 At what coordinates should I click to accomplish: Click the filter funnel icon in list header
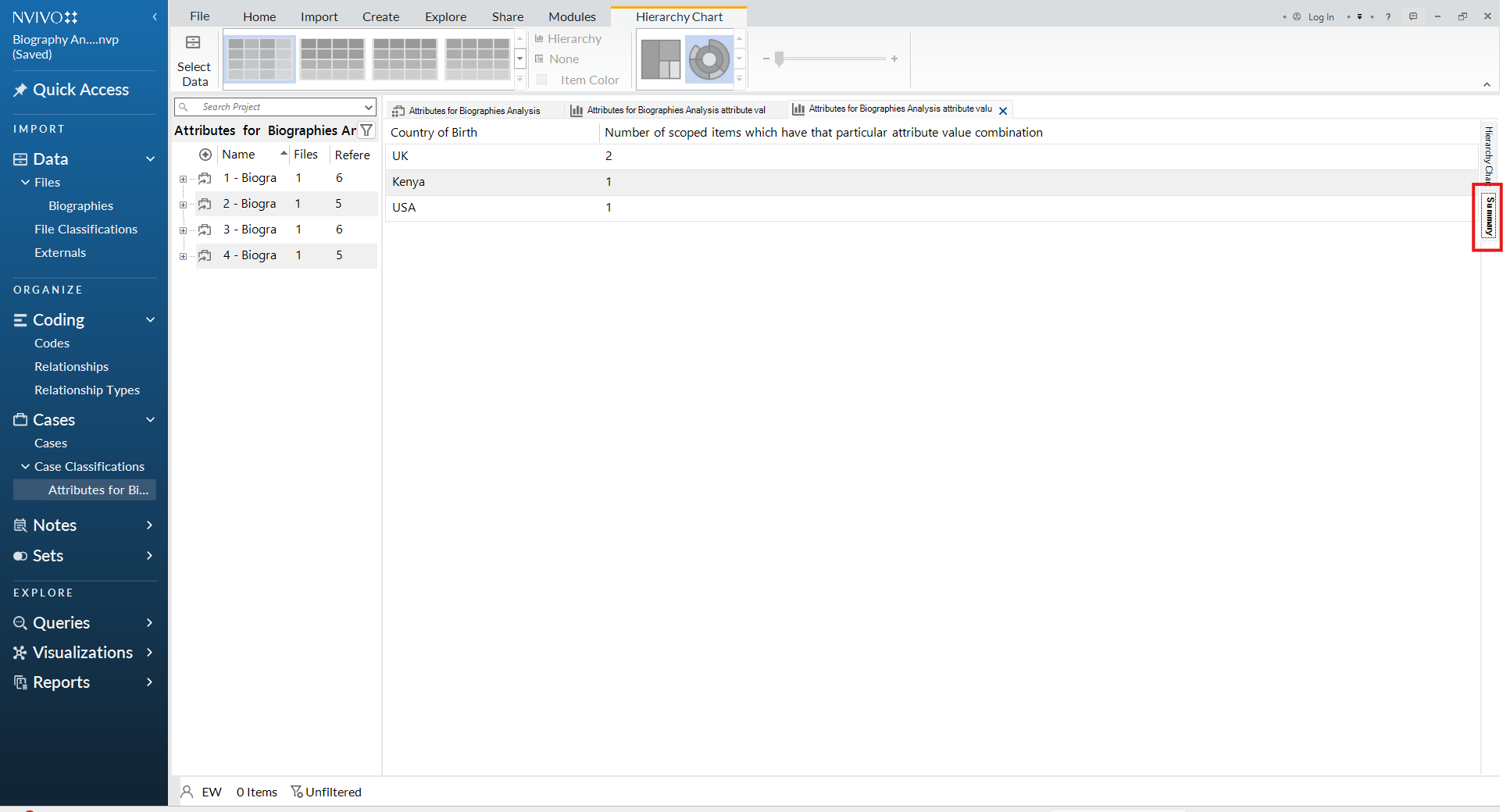coord(366,130)
